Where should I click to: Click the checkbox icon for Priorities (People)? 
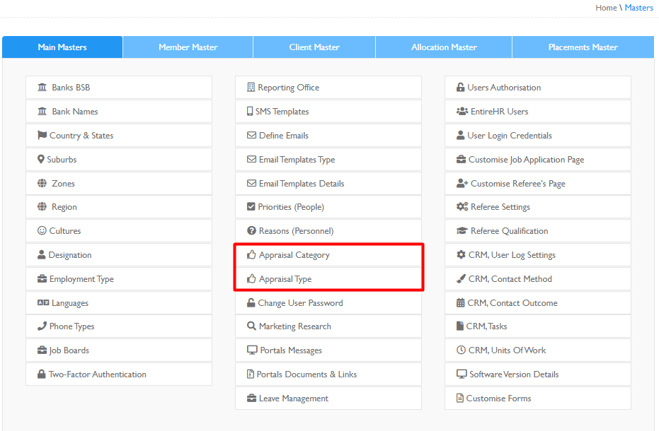click(251, 207)
